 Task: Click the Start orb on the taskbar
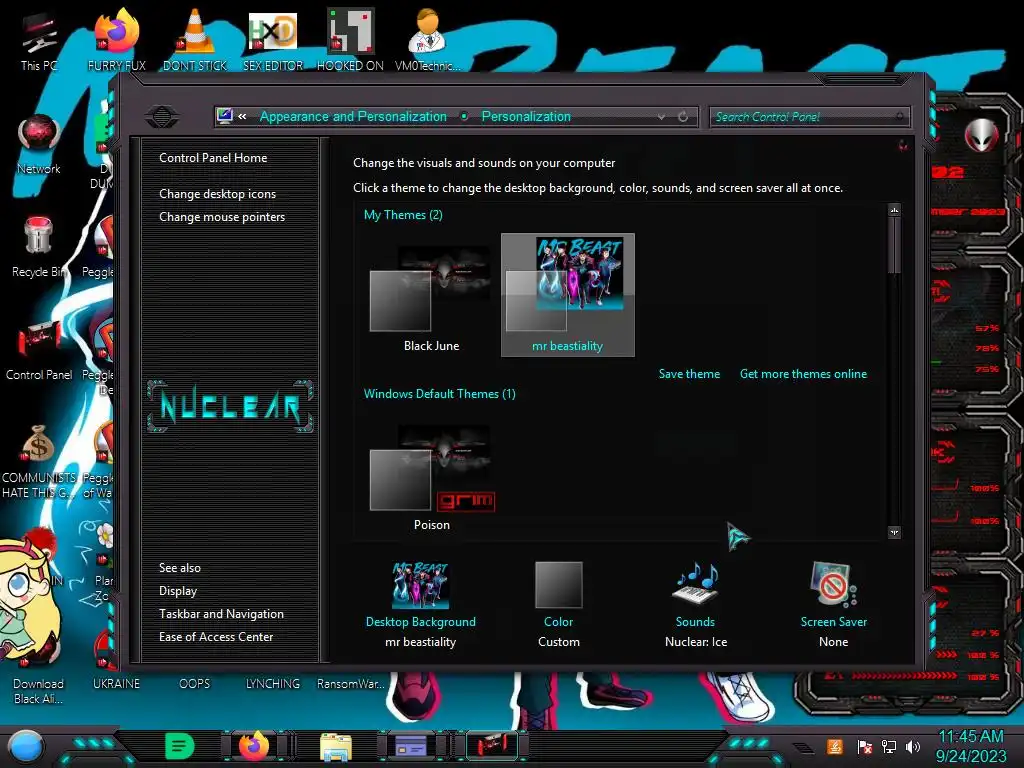pos(26,747)
